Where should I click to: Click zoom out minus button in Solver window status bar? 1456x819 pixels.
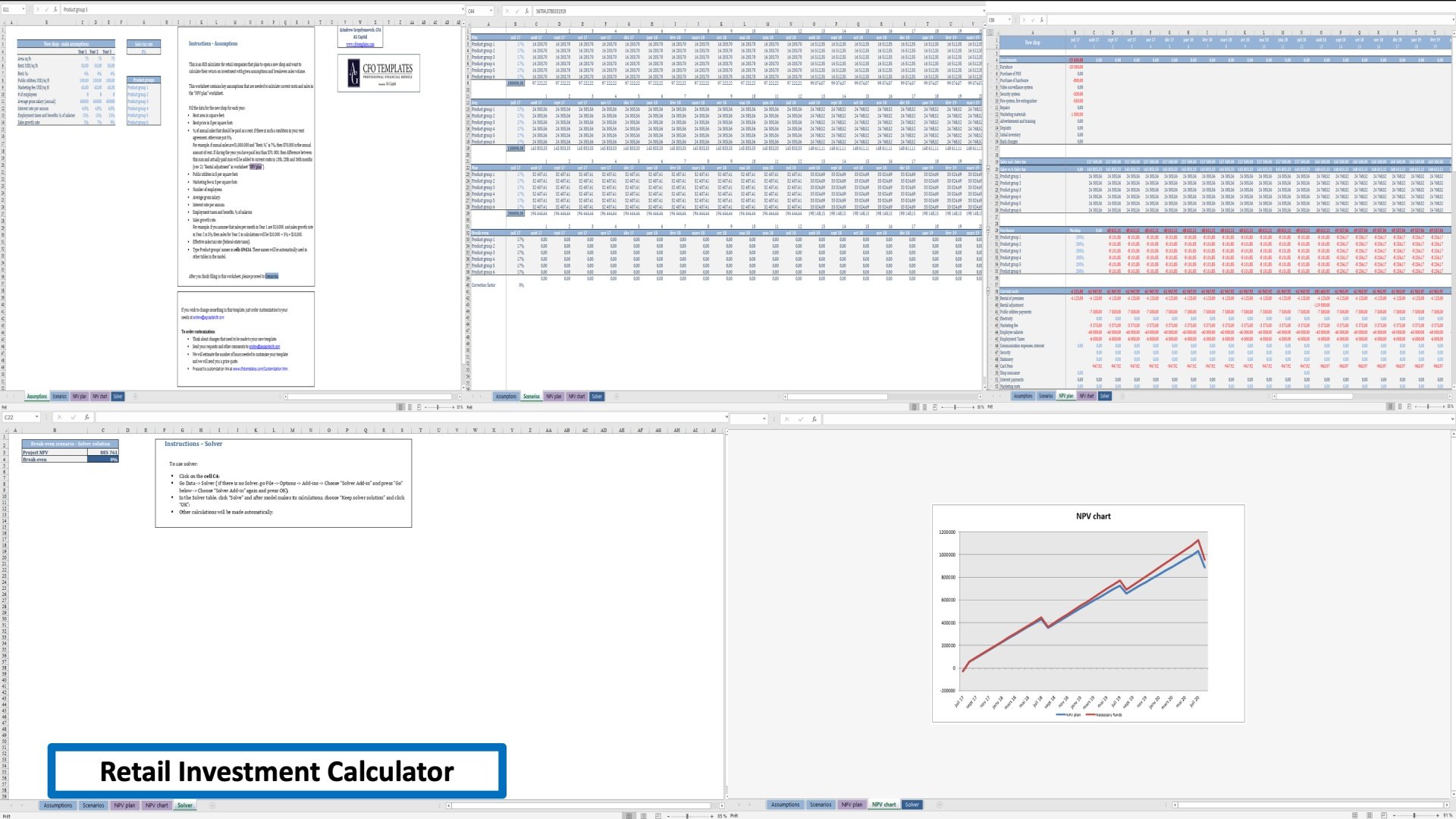point(667,816)
